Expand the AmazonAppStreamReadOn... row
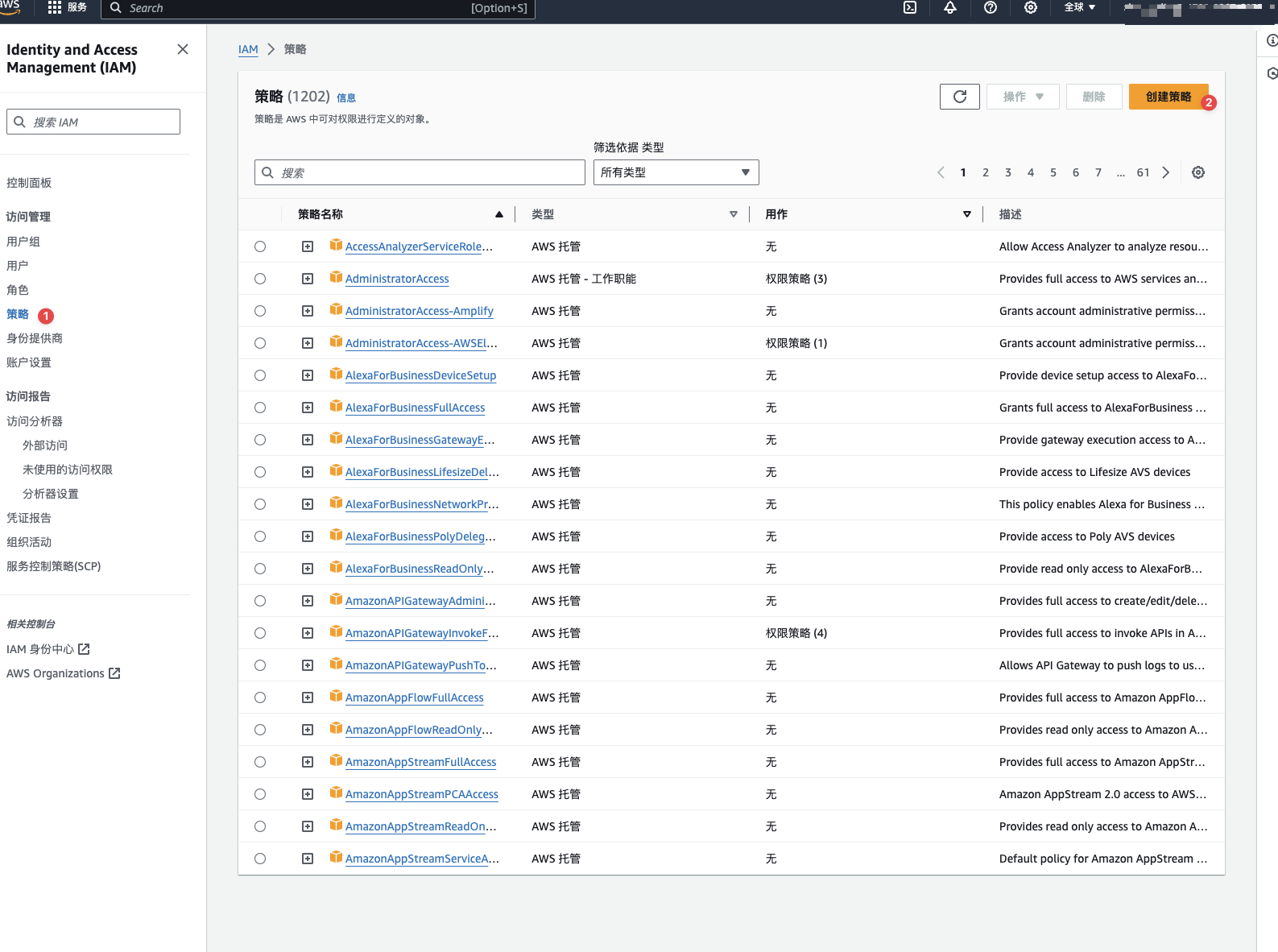 (308, 826)
